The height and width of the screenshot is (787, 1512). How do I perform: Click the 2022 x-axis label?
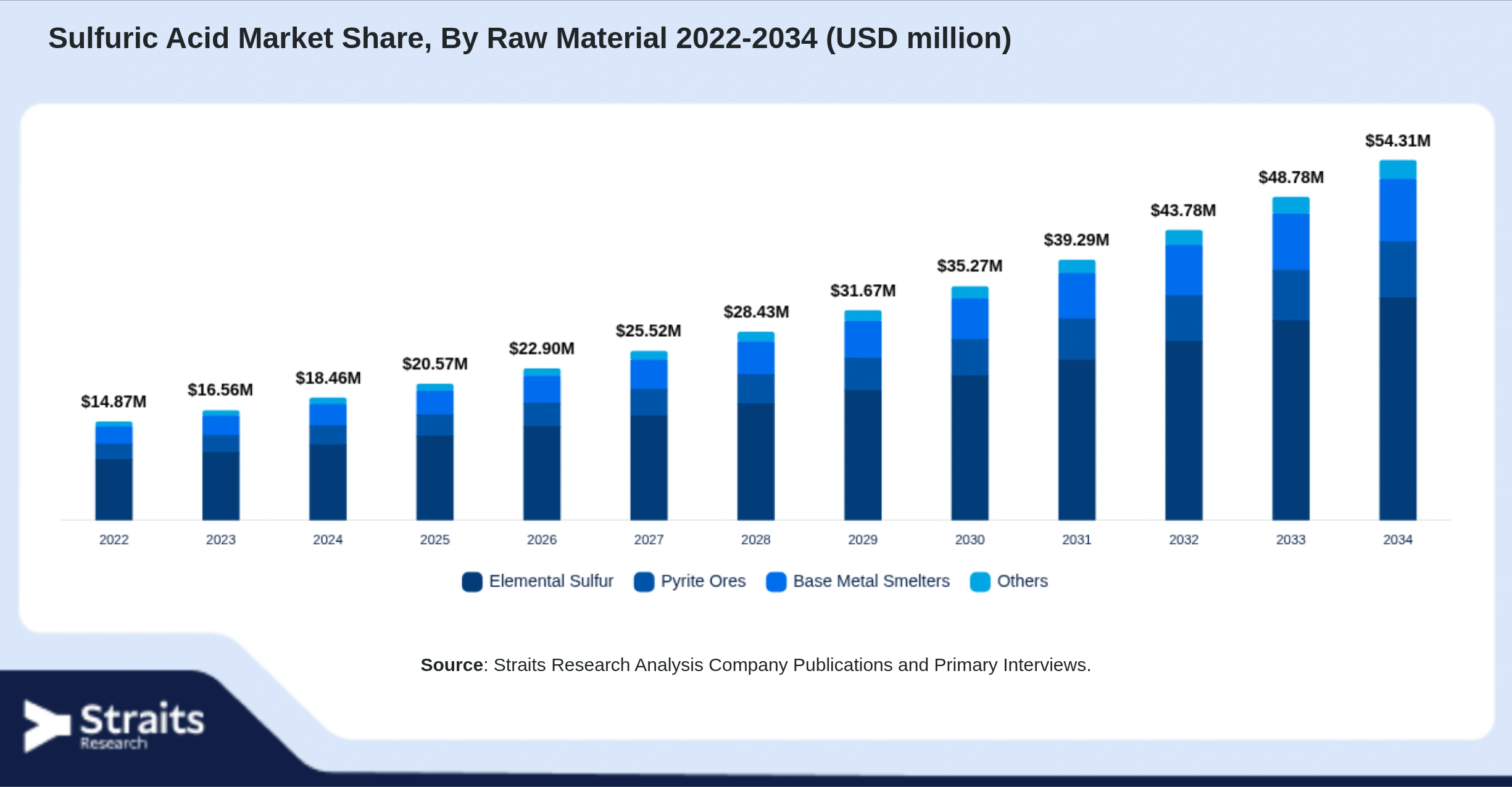click(114, 540)
